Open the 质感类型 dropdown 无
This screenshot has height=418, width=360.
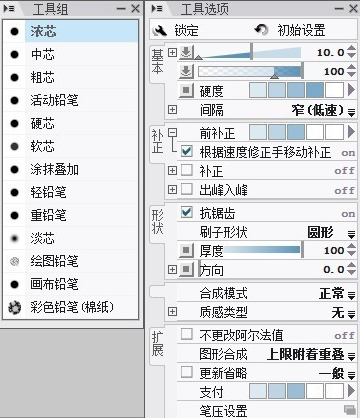[343, 313]
